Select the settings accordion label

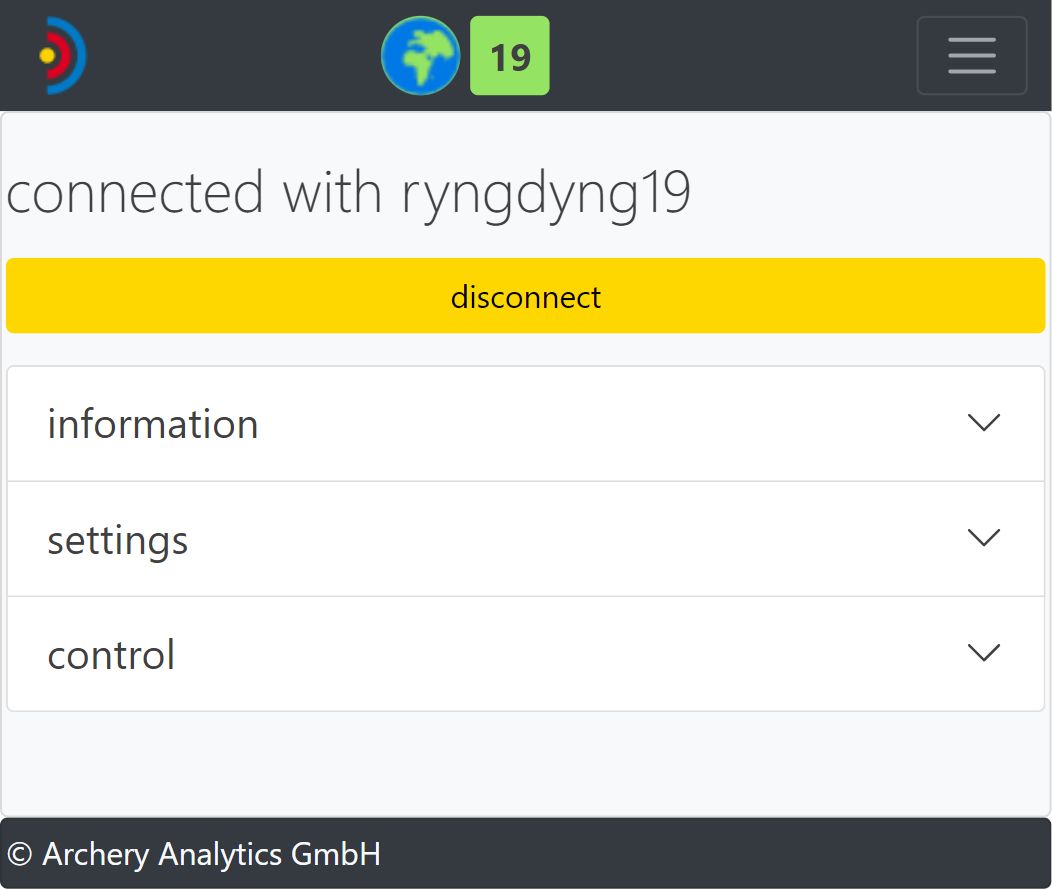pyautogui.click(x=118, y=540)
